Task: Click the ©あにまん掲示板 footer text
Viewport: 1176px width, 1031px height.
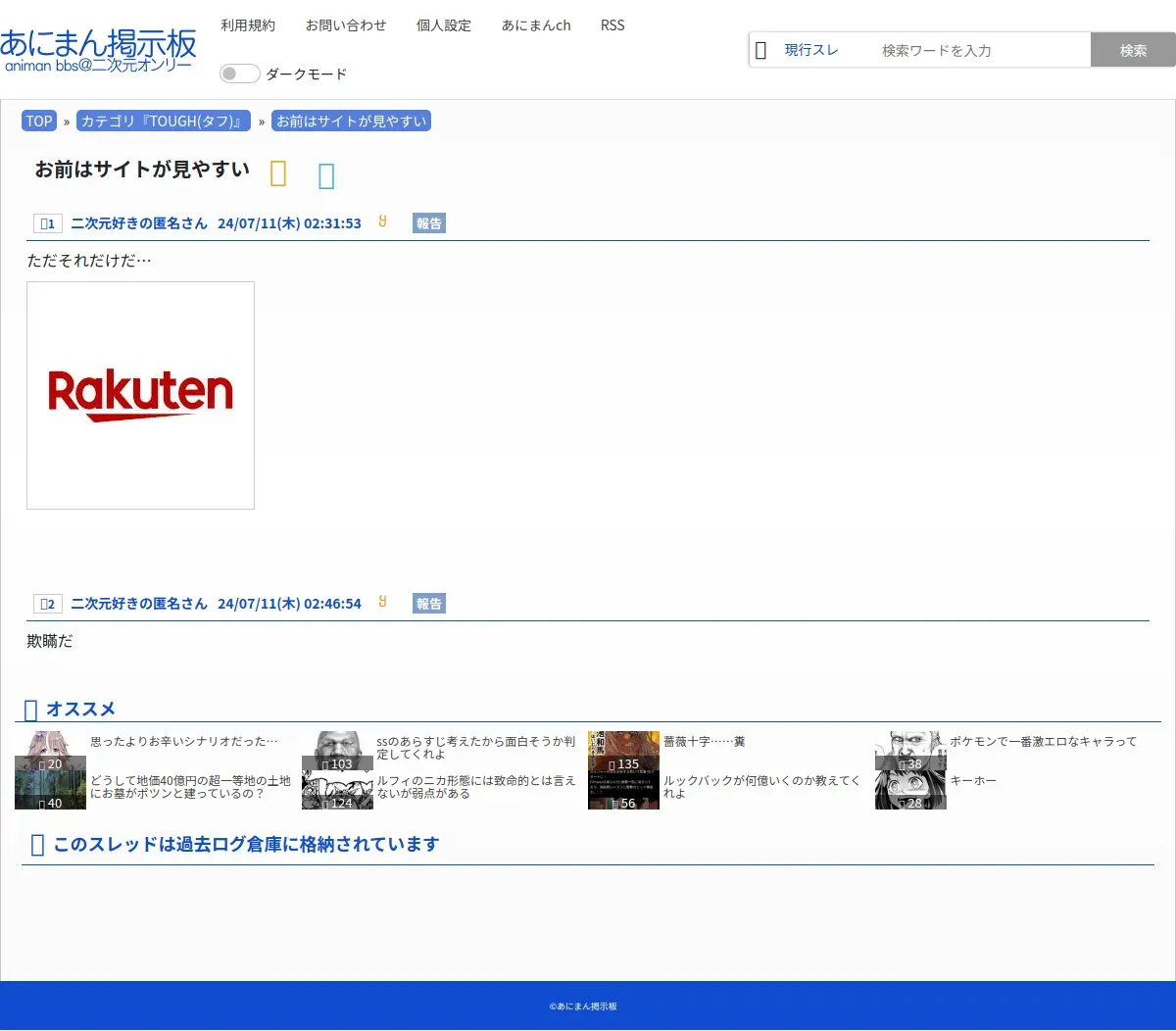Action: (583, 1006)
